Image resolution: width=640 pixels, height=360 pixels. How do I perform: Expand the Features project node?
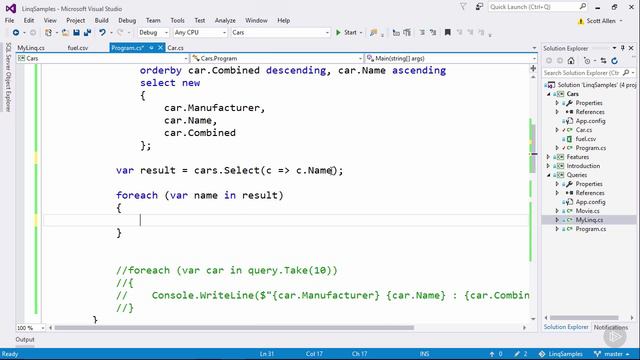click(549, 157)
